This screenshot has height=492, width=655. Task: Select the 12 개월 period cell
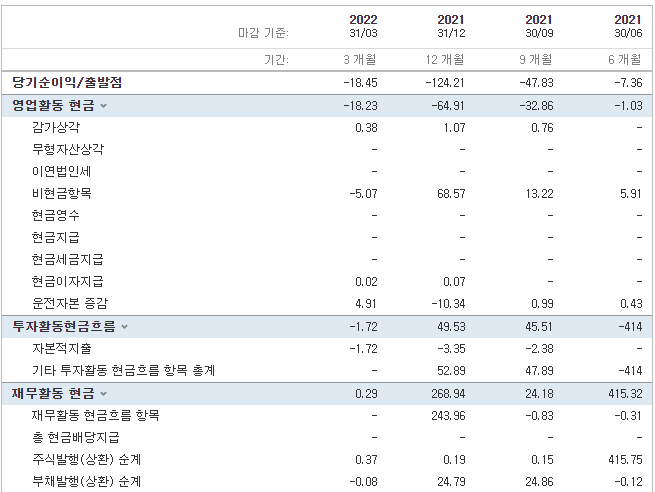tap(445, 60)
